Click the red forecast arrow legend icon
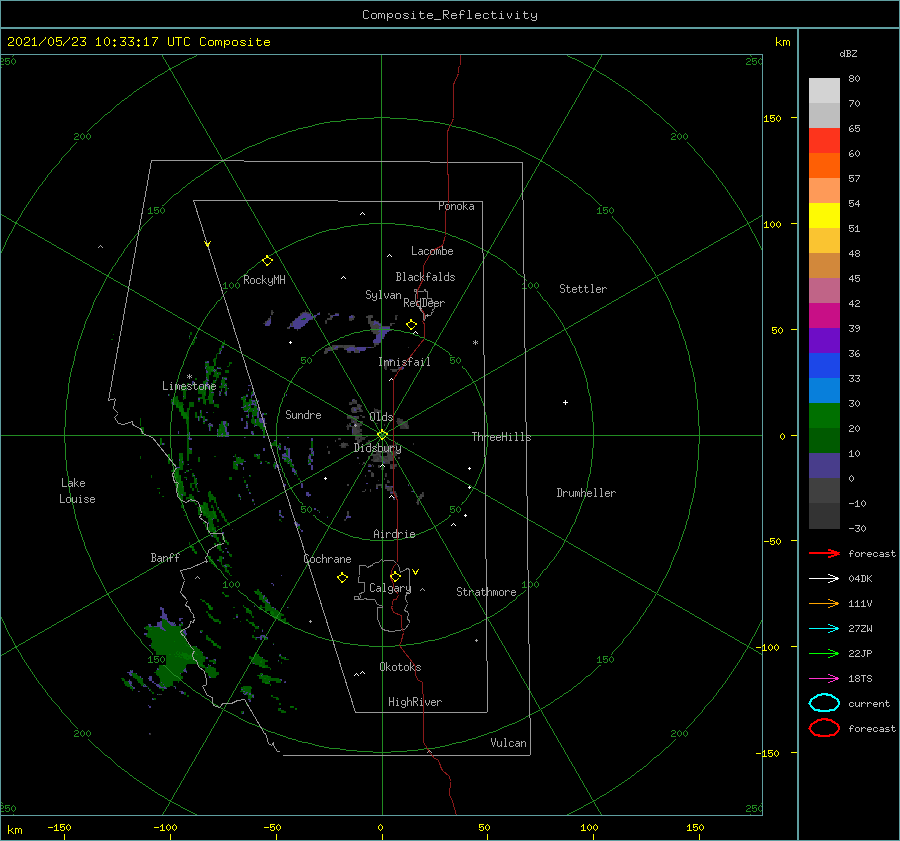The width and height of the screenshot is (900, 841). tap(824, 553)
